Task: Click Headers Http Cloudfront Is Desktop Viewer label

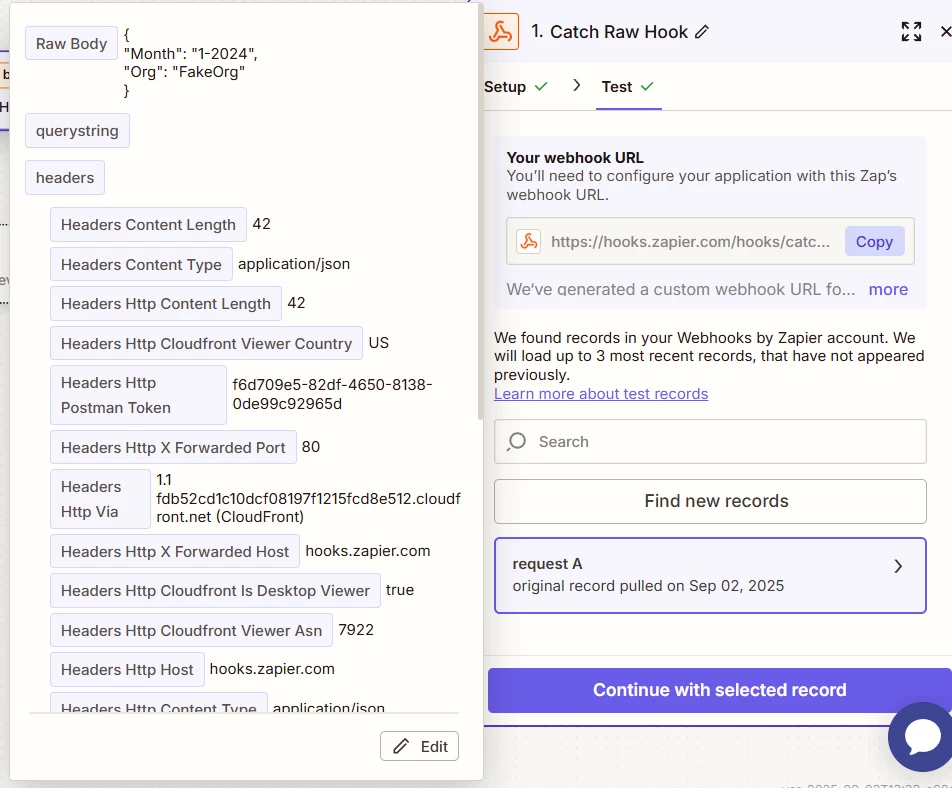Action: pos(216,591)
